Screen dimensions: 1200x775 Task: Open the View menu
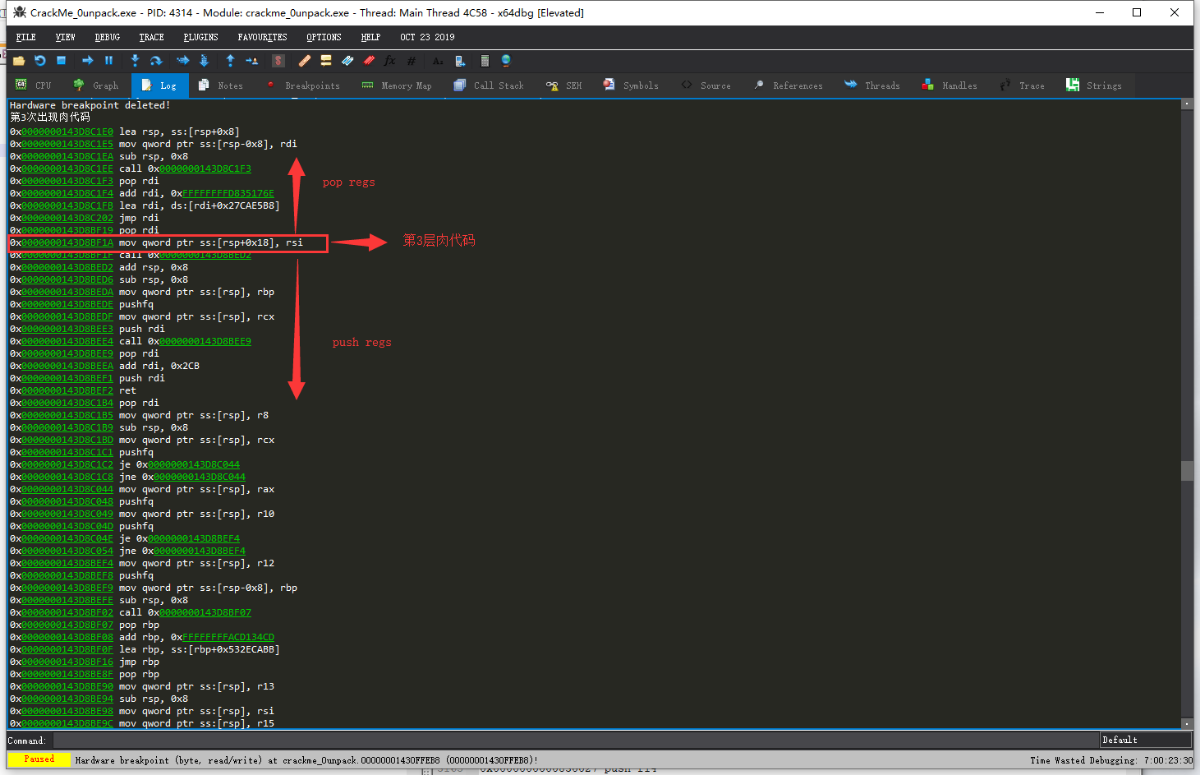click(66, 37)
